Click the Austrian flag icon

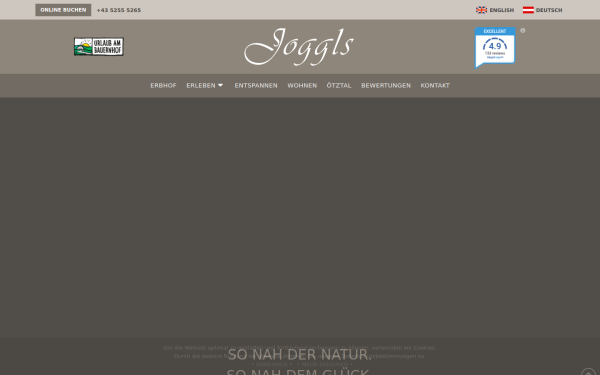click(528, 10)
